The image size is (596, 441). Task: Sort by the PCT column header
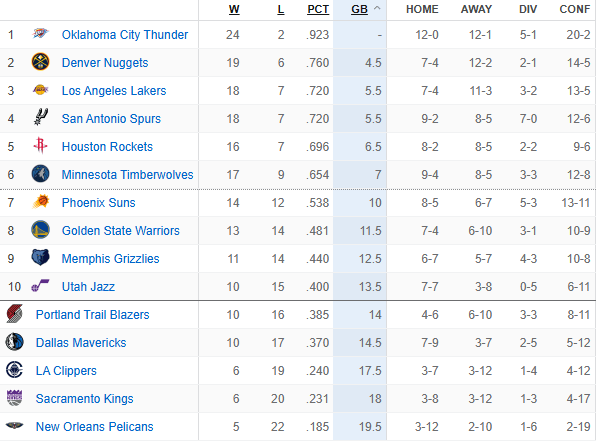[x=318, y=9]
